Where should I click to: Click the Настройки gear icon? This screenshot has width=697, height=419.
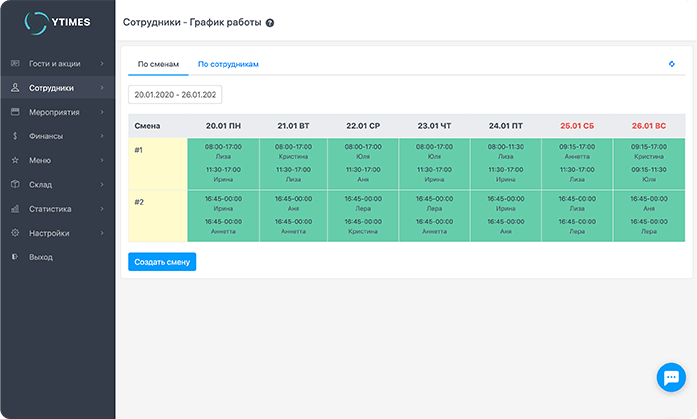coord(15,233)
